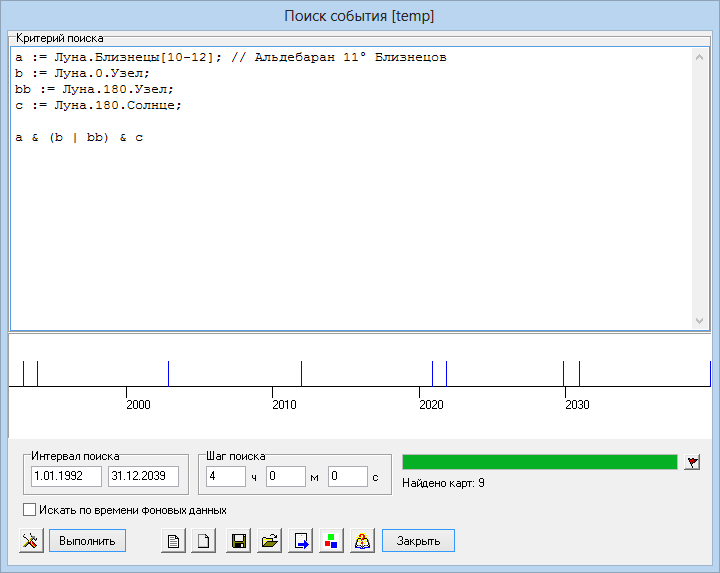
Task: Click the step seconds field
Action: coord(347,476)
